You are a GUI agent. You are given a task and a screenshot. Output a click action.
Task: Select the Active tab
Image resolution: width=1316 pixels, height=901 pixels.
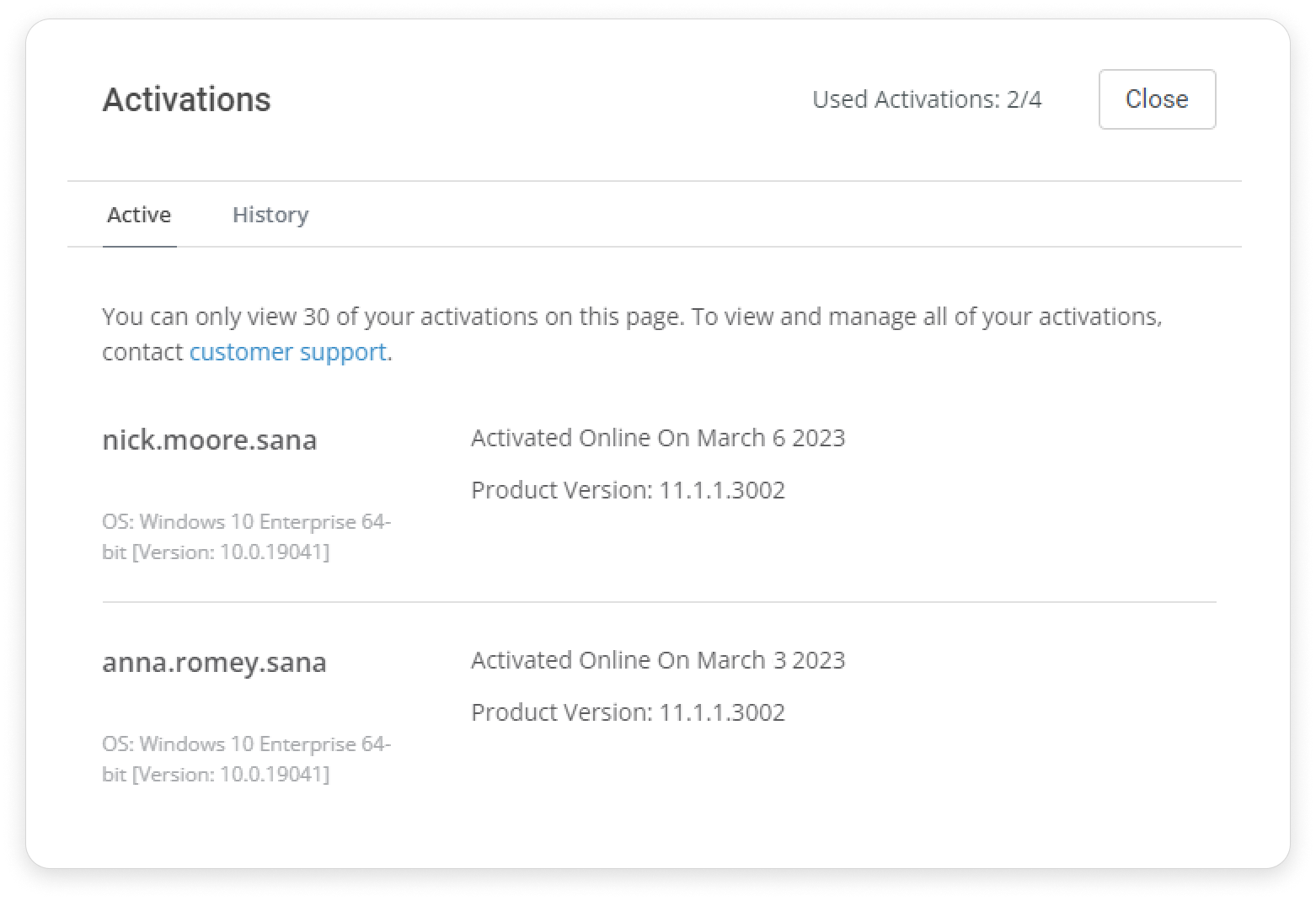point(139,215)
